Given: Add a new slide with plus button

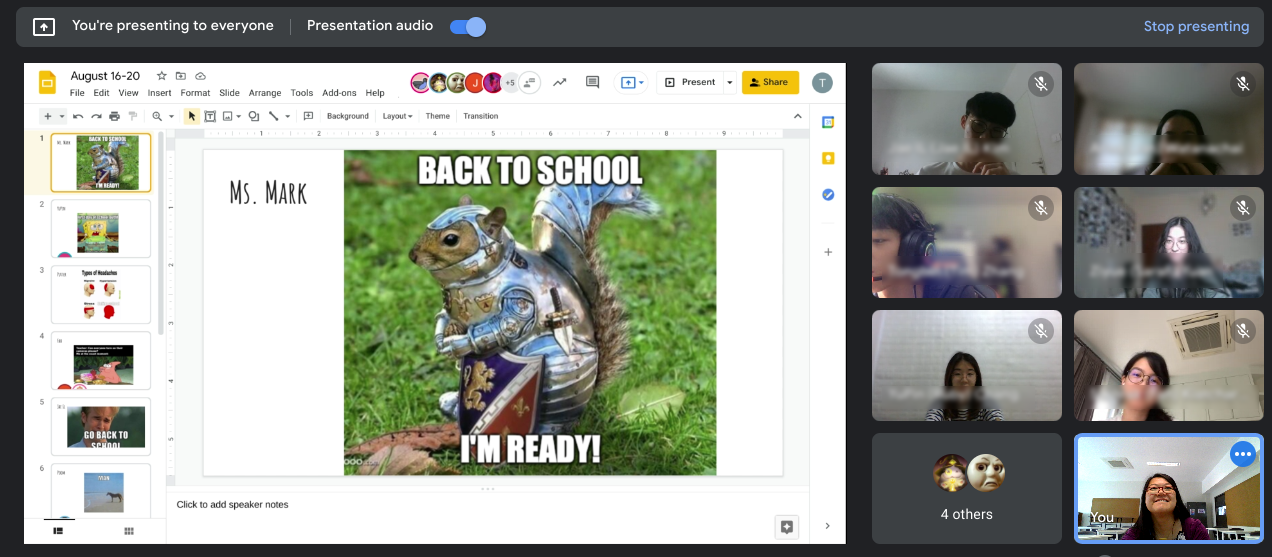Looking at the screenshot, I should [x=47, y=116].
